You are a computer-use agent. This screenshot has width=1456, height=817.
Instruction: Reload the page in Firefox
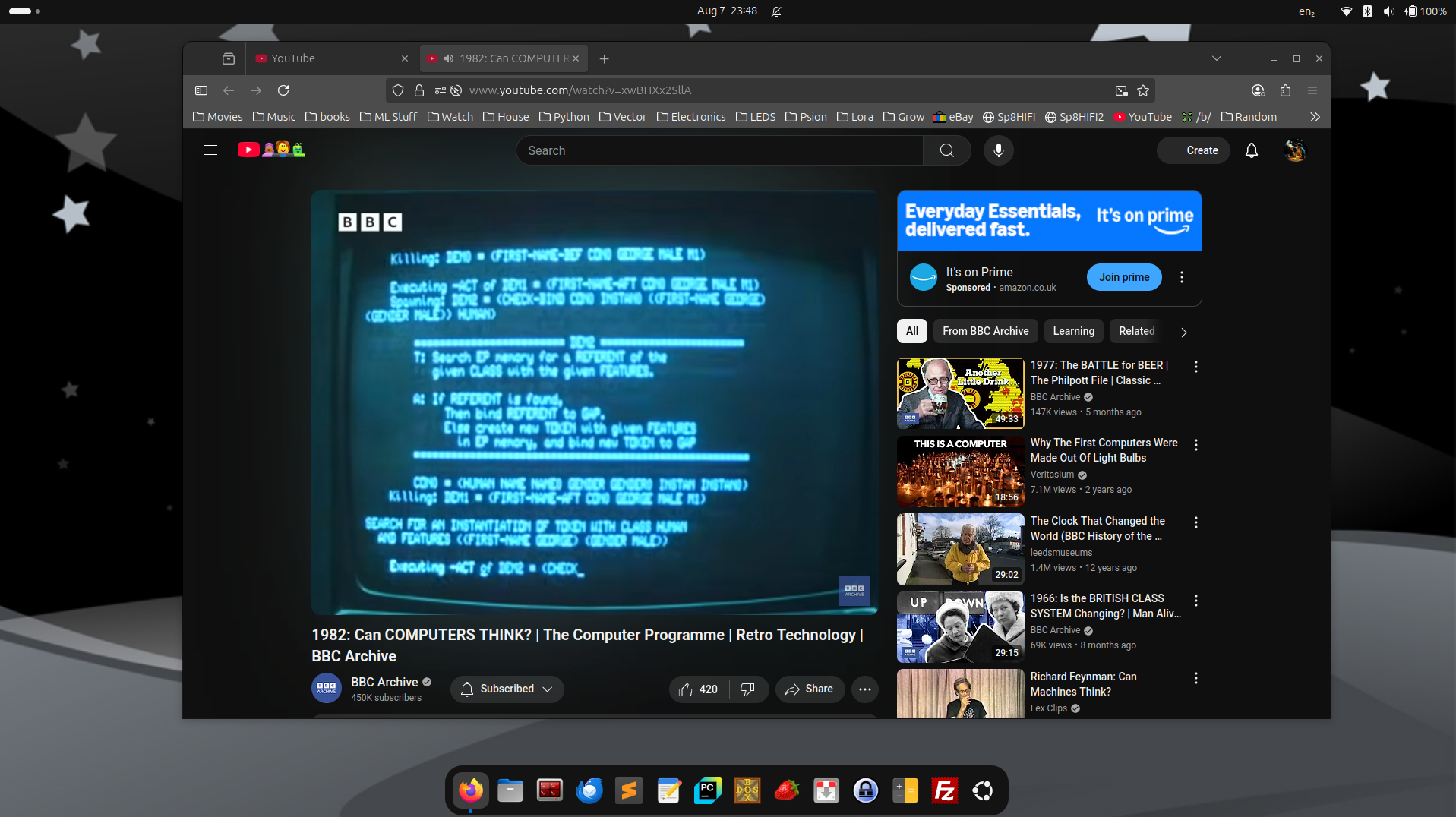tap(283, 90)
